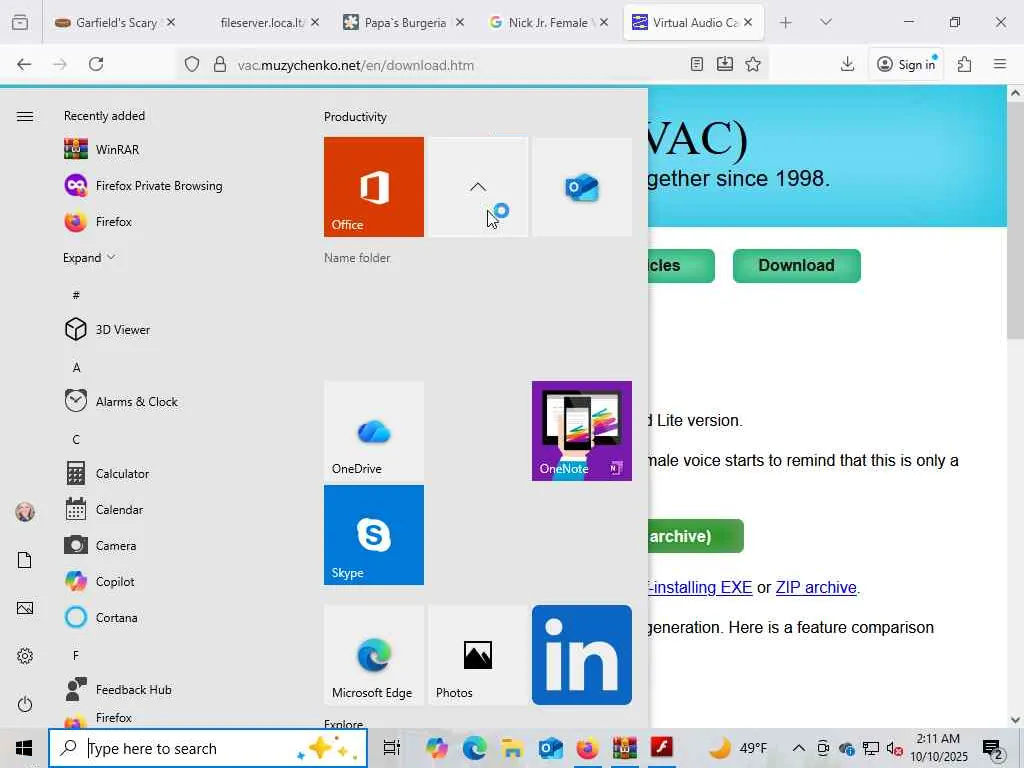Launch the Skype tile

point(374,535)
